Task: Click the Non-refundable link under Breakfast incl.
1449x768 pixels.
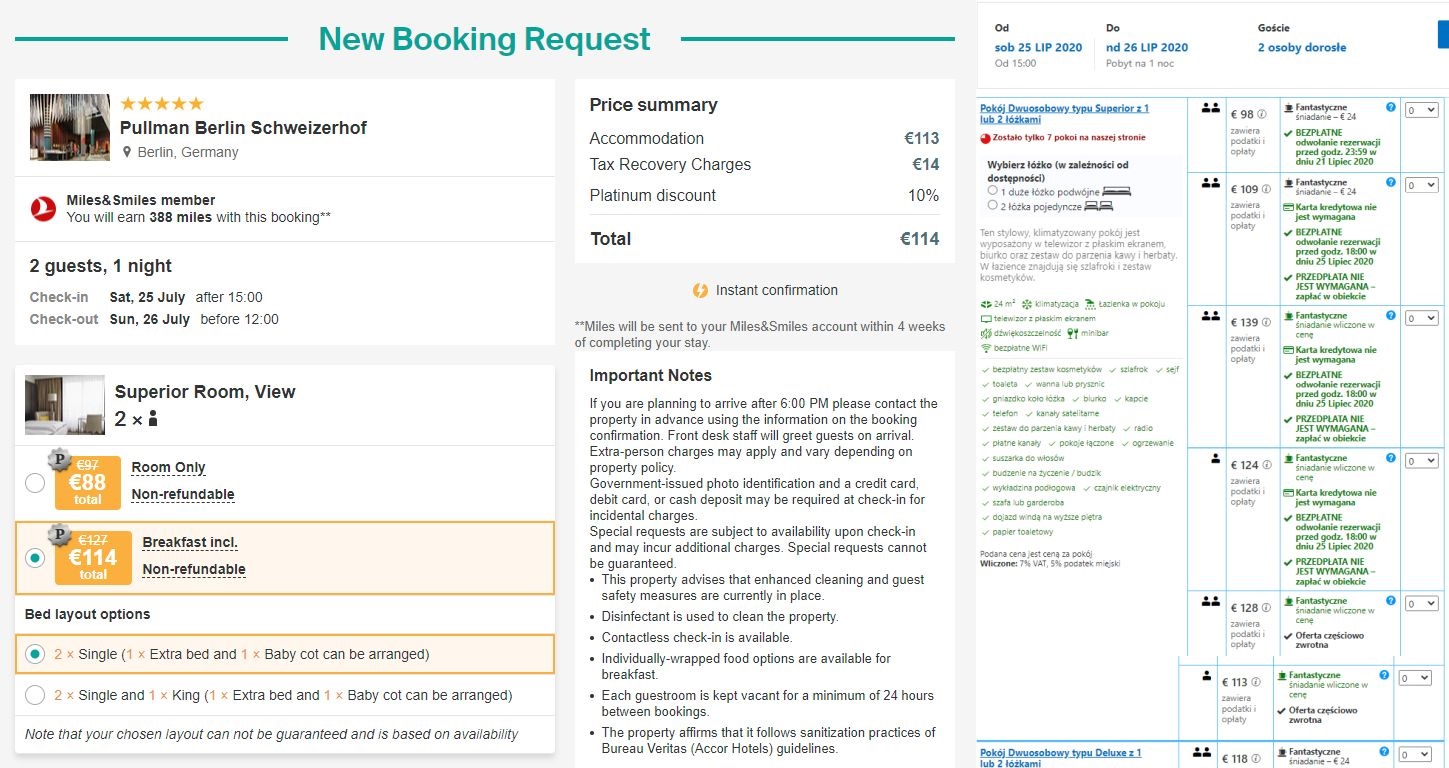Action: pos(194,570)
